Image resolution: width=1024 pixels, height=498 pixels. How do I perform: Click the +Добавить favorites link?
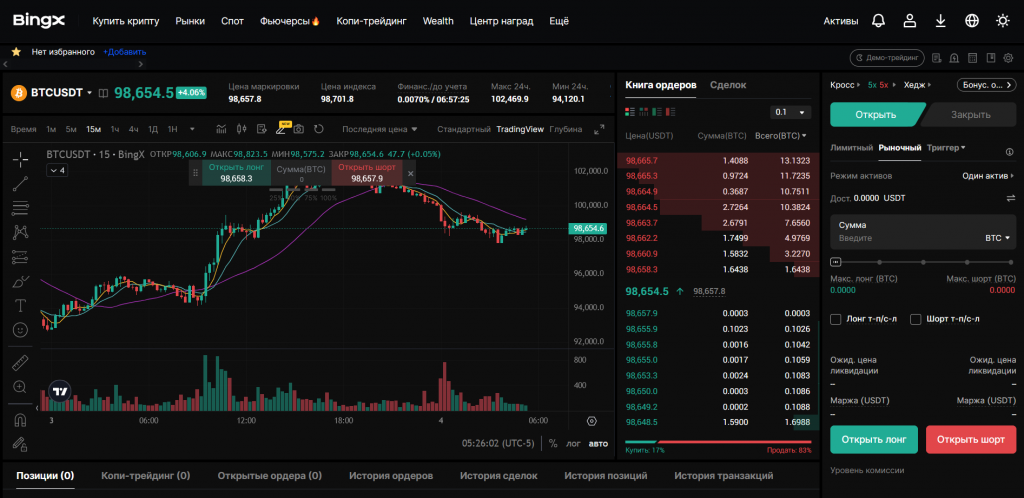click(x=125, y=52)
